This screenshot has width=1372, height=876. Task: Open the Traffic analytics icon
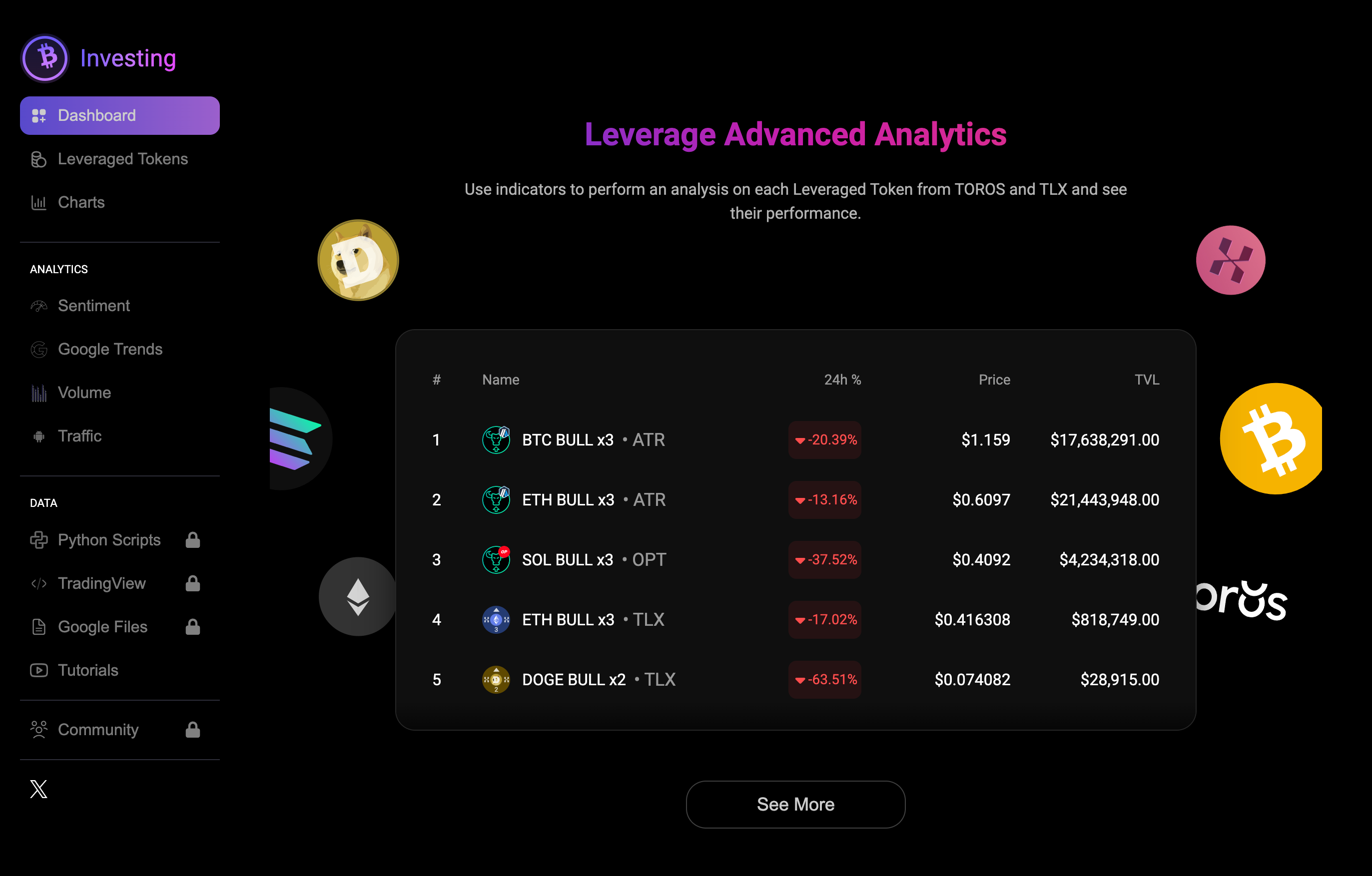click(x=39, y=436)
